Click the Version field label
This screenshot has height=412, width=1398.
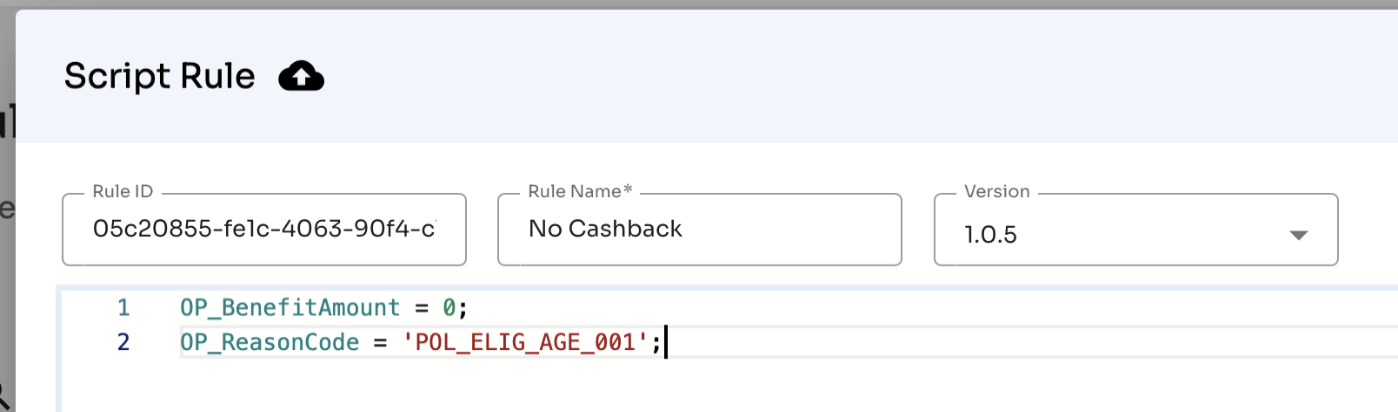(x=996, y=191)
